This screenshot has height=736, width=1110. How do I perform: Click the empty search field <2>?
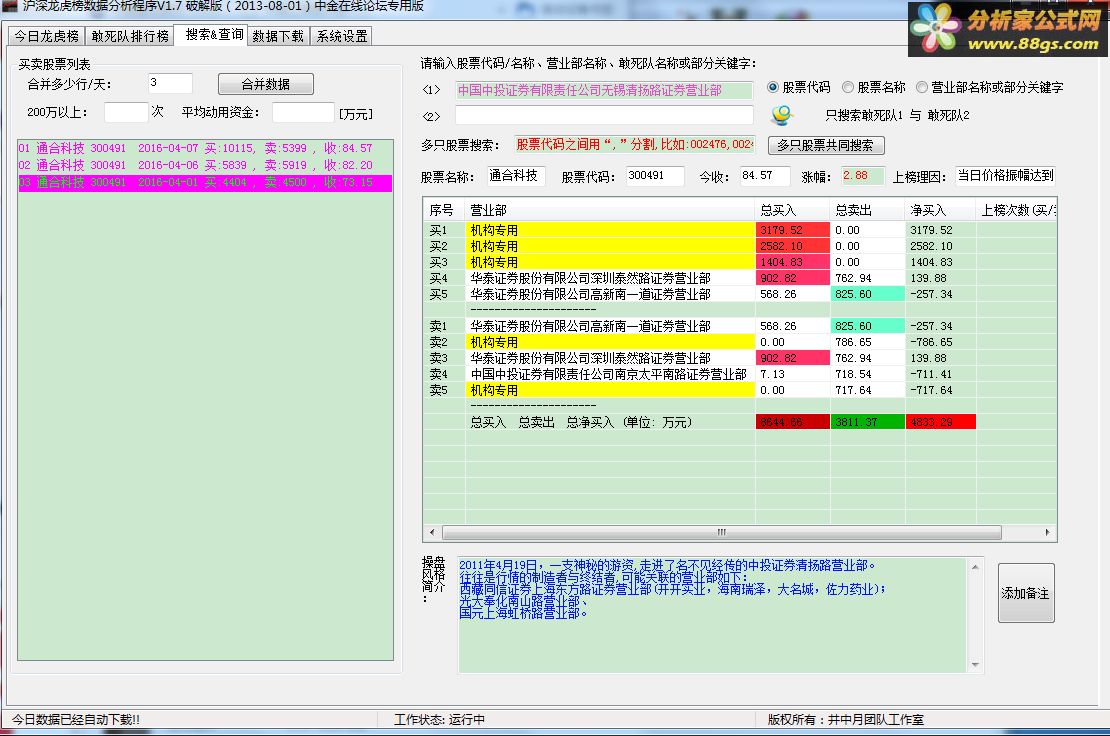604,115
